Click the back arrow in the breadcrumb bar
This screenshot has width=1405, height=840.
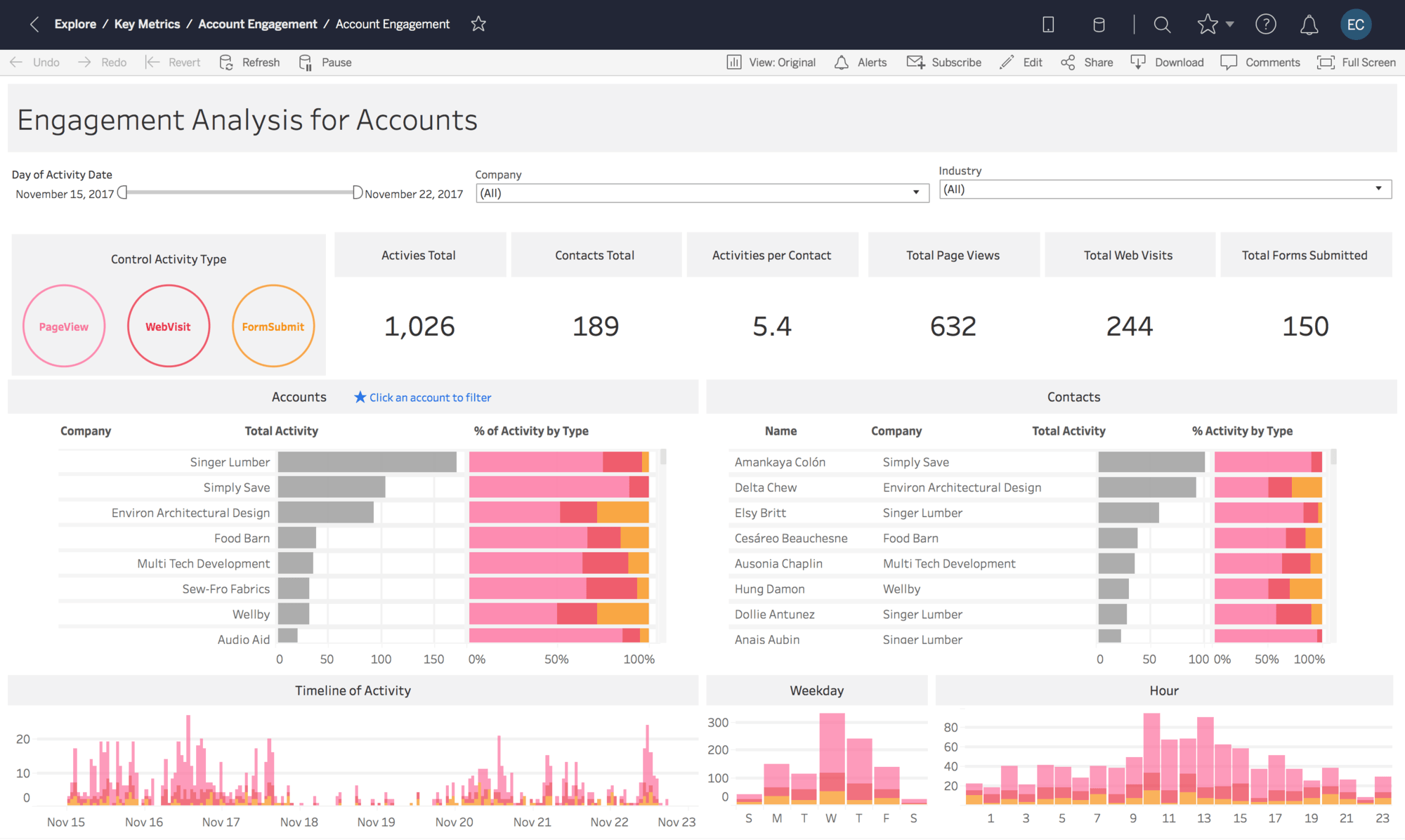click(34, 25)
